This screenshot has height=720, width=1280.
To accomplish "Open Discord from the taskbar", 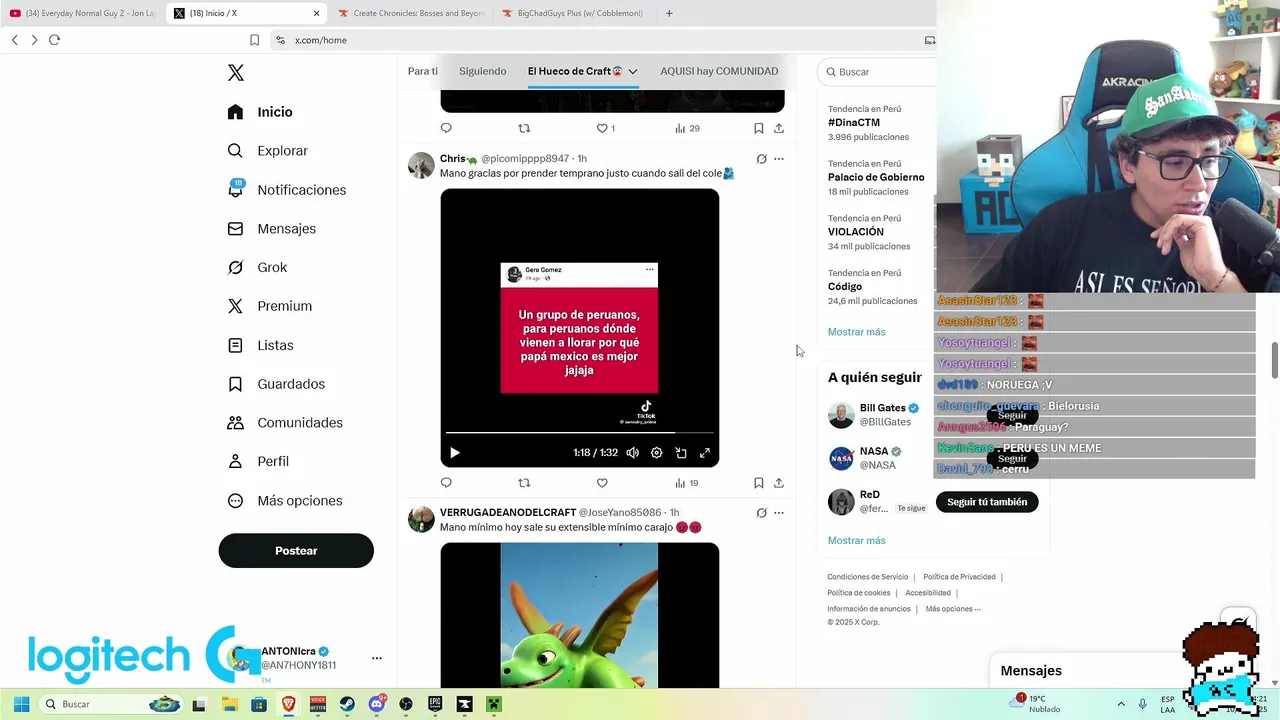I will tap(377, 704).
